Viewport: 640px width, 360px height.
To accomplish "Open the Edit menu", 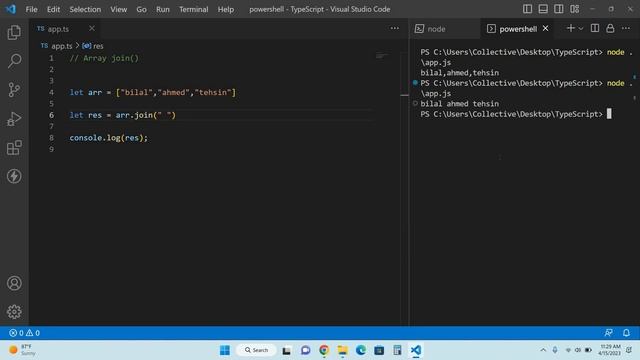I will point(53,9).
